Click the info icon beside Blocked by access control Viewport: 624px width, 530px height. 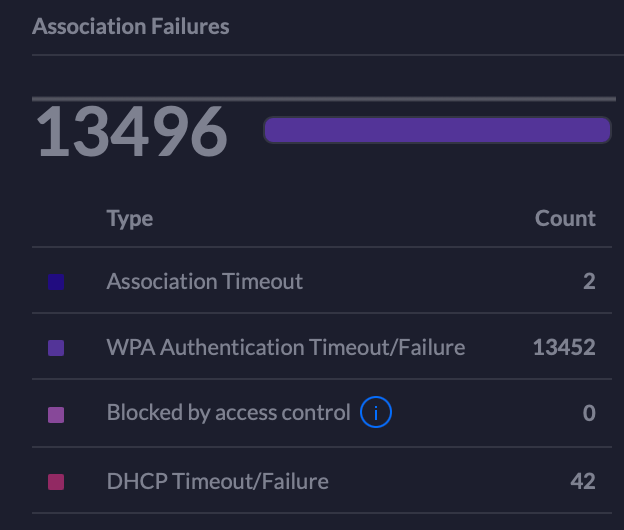click(x=375, y=412)
